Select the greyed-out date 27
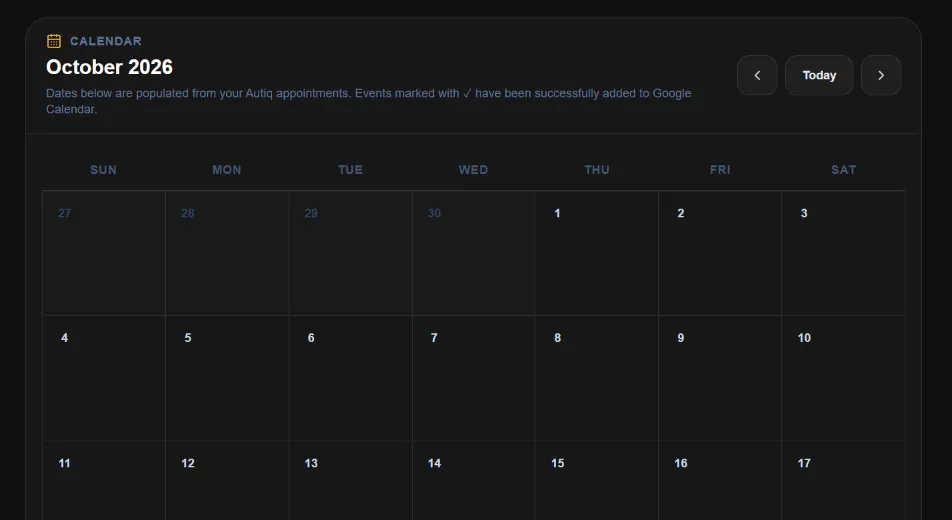Viewport: 952px width, 520px height. (104, 253)
